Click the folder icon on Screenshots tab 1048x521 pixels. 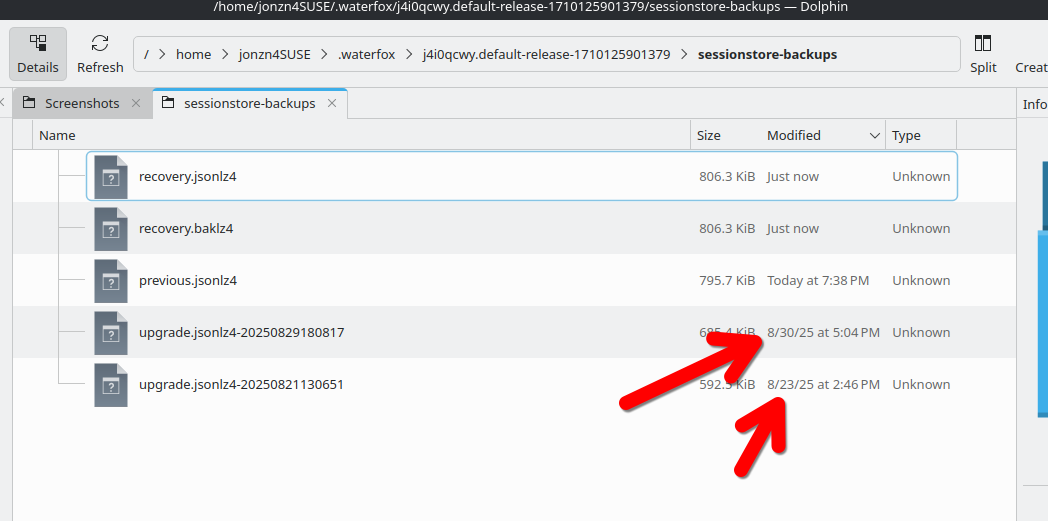[x=29, y=103]
